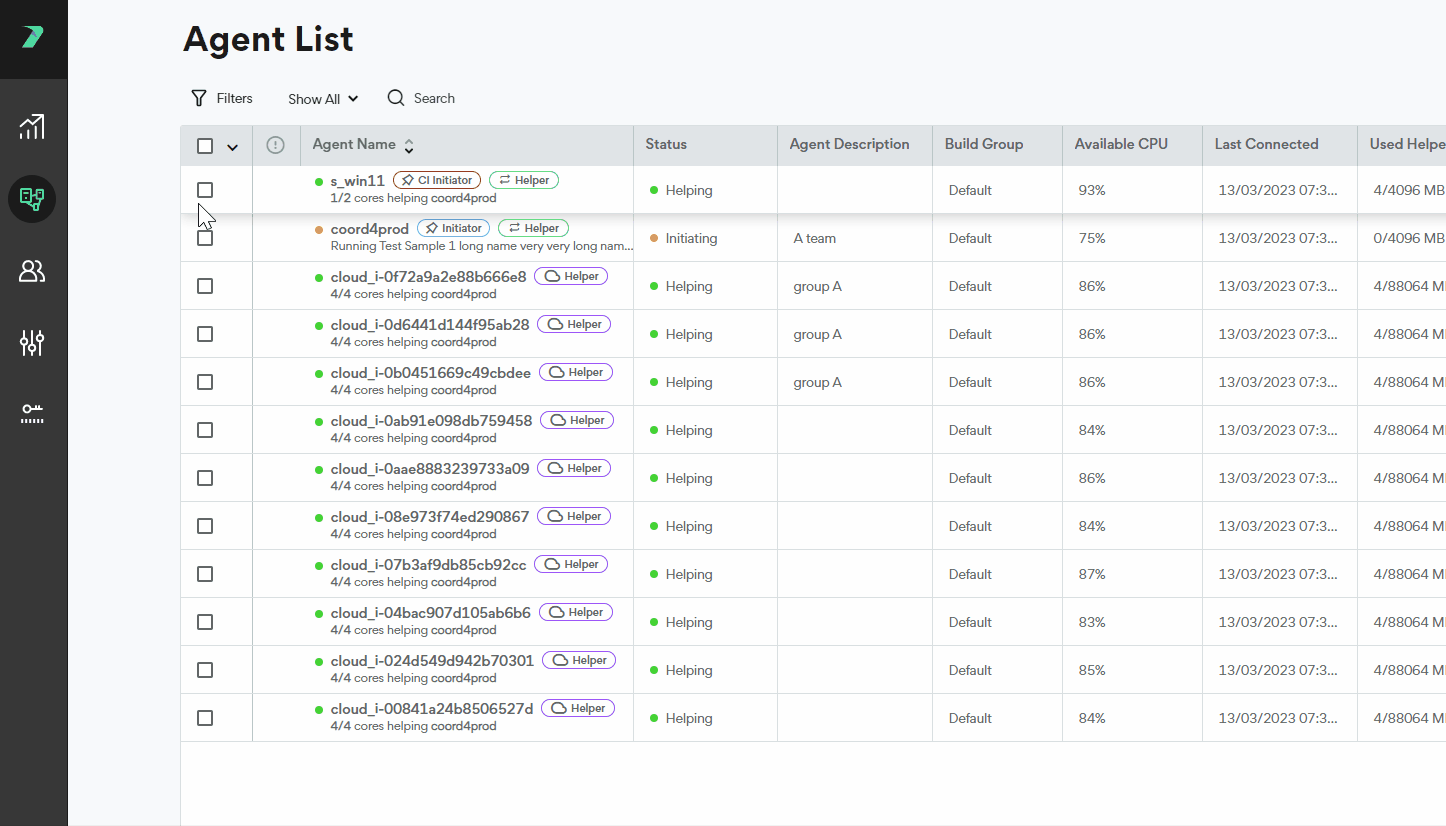Click the Filters funnel icon
The image size is (1446, 826).
(x=199, y=98)
